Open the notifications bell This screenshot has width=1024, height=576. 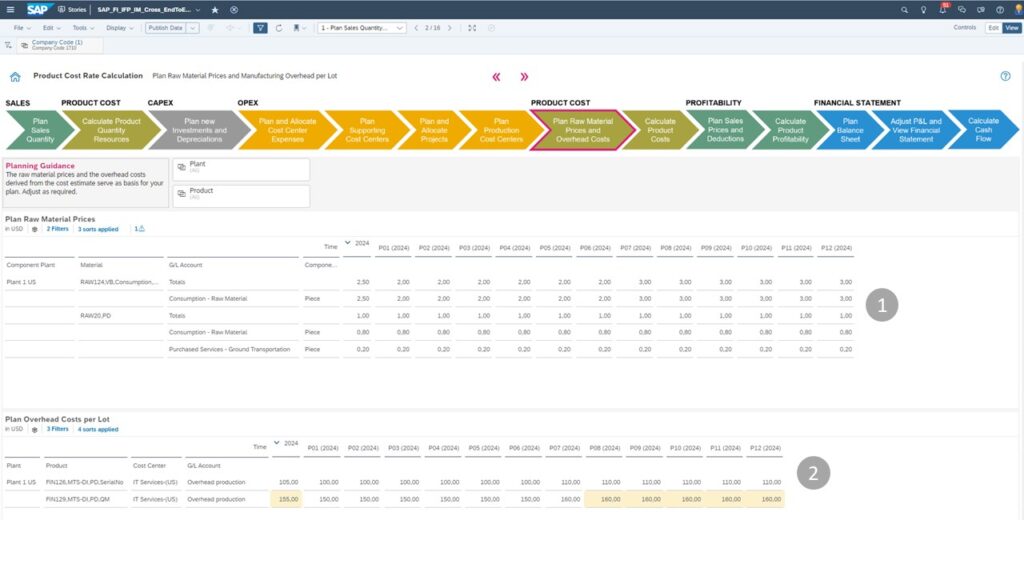coord(942,9)
